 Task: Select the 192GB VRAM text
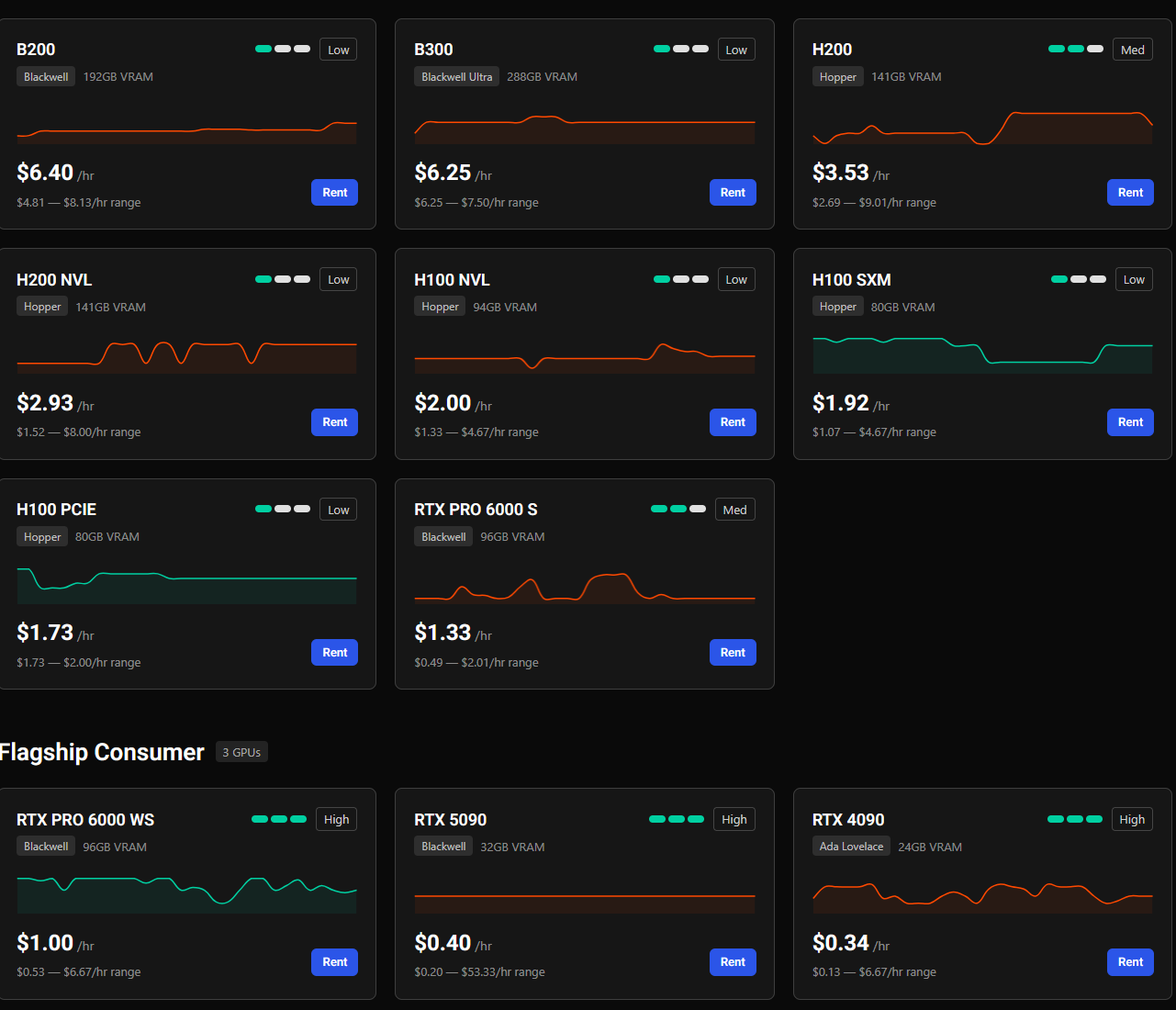tap(118, 77)
